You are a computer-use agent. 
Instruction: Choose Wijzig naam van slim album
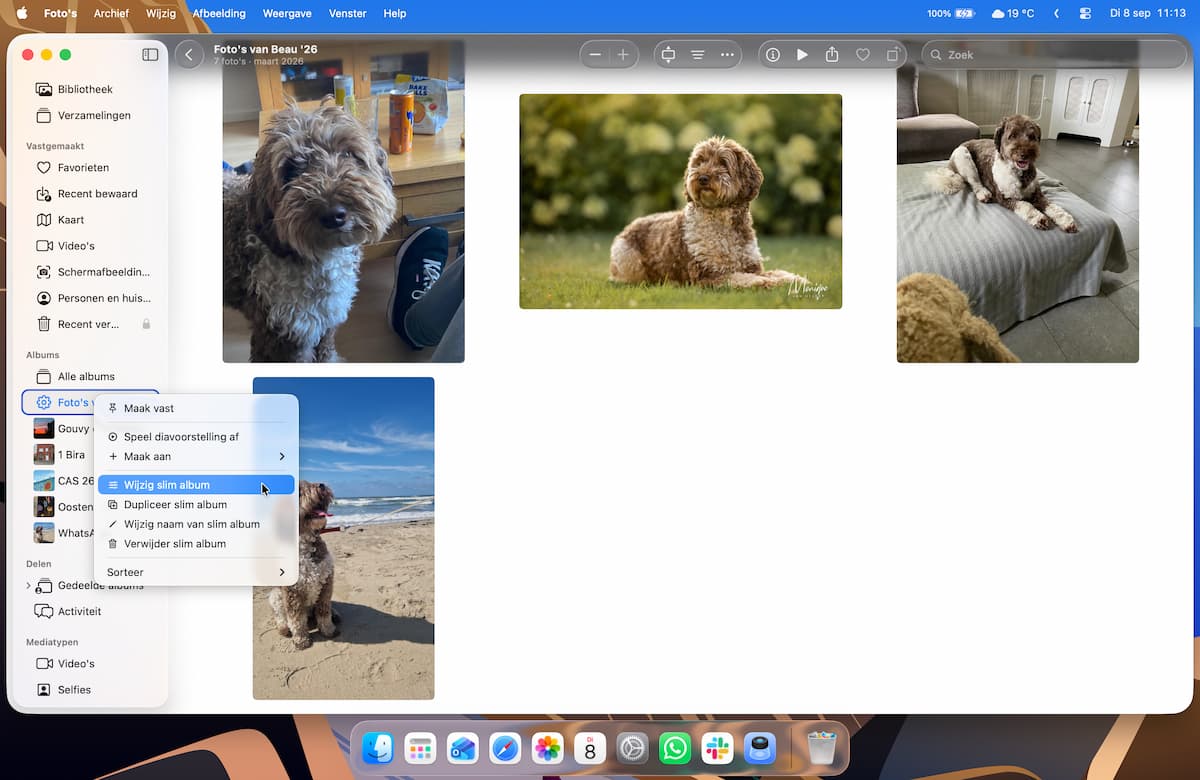(196, 524)
